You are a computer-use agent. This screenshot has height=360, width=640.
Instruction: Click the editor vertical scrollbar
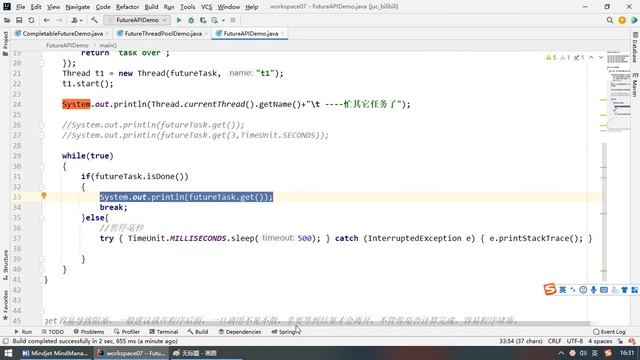point(604,211)
